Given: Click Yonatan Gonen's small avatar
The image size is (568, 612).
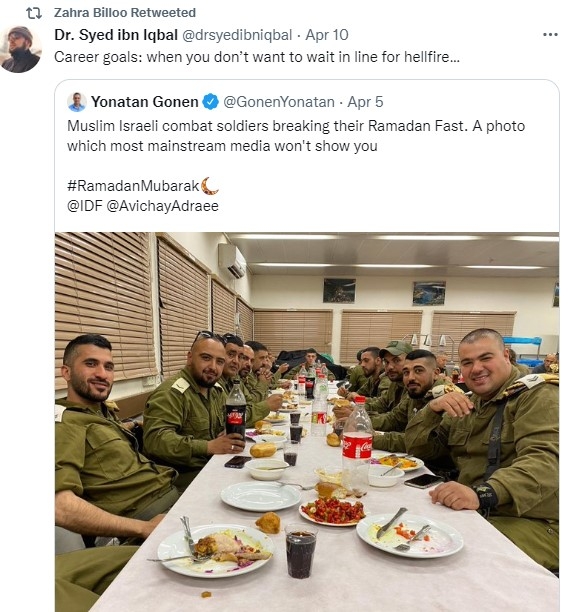Looking at the screenshot, I should (x=77, y=102).
